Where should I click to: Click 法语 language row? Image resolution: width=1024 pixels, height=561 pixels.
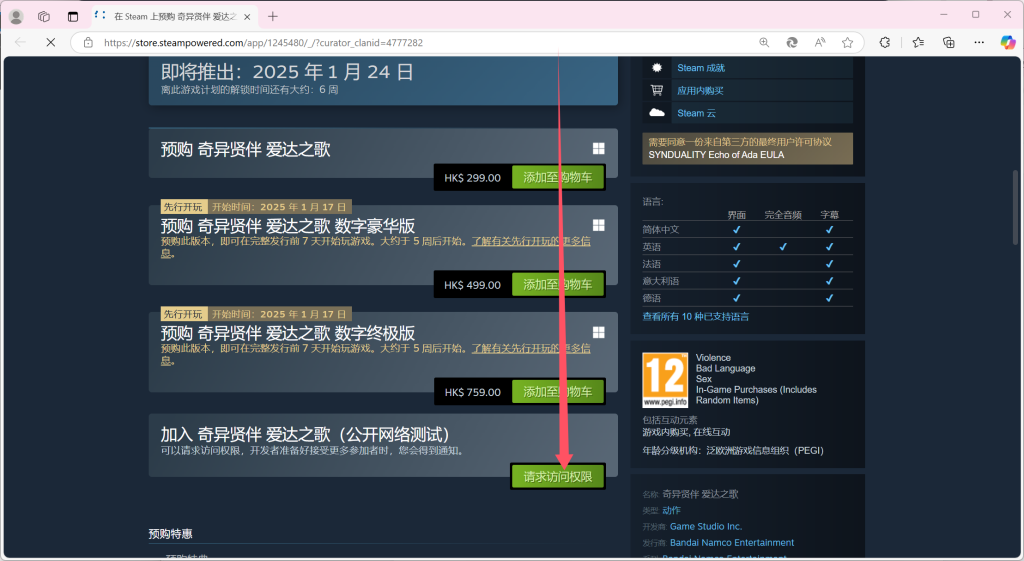[x=747, y=264]
